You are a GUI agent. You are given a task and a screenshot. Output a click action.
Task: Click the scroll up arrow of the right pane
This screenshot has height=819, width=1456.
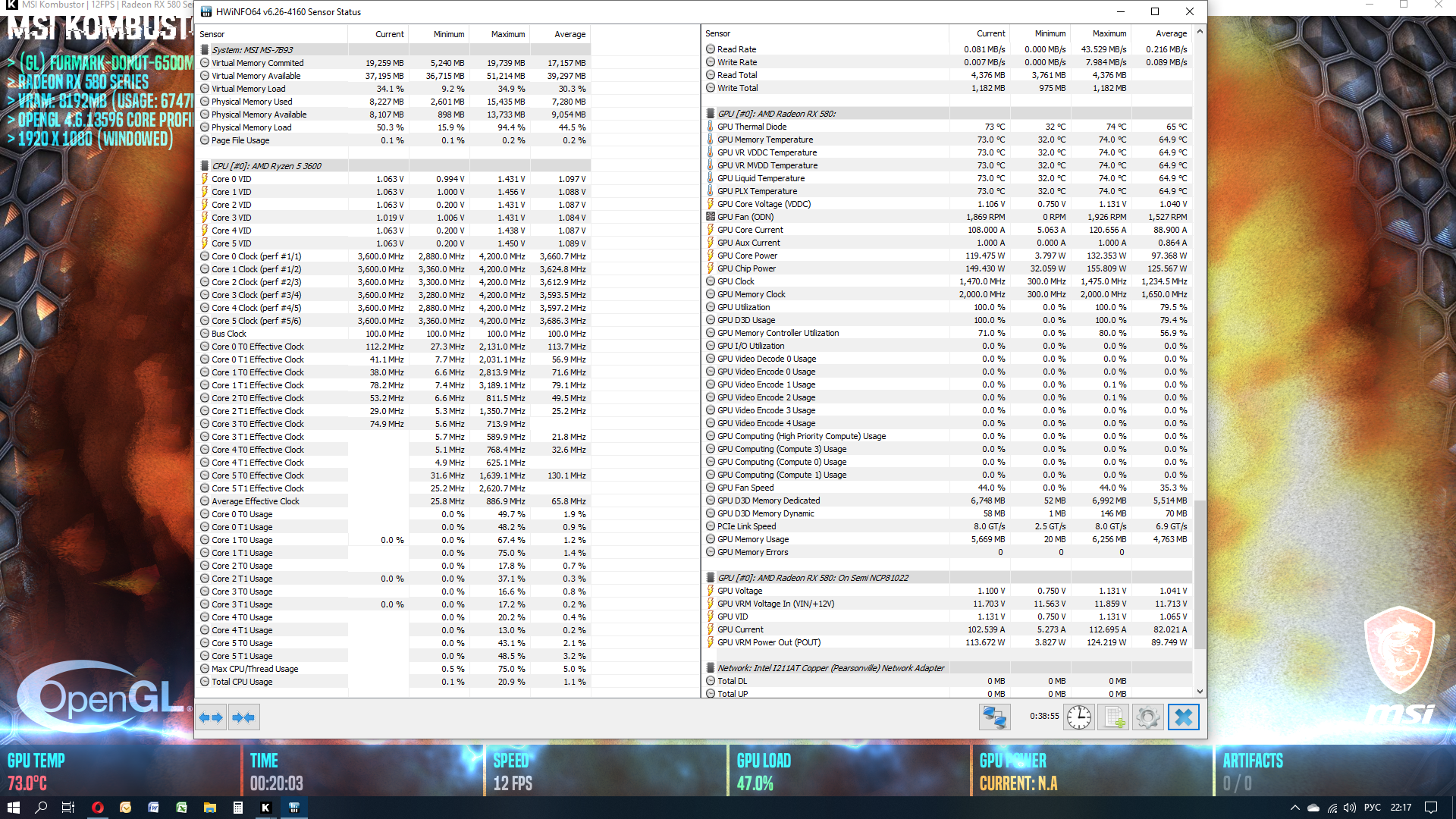(1200, 32)
